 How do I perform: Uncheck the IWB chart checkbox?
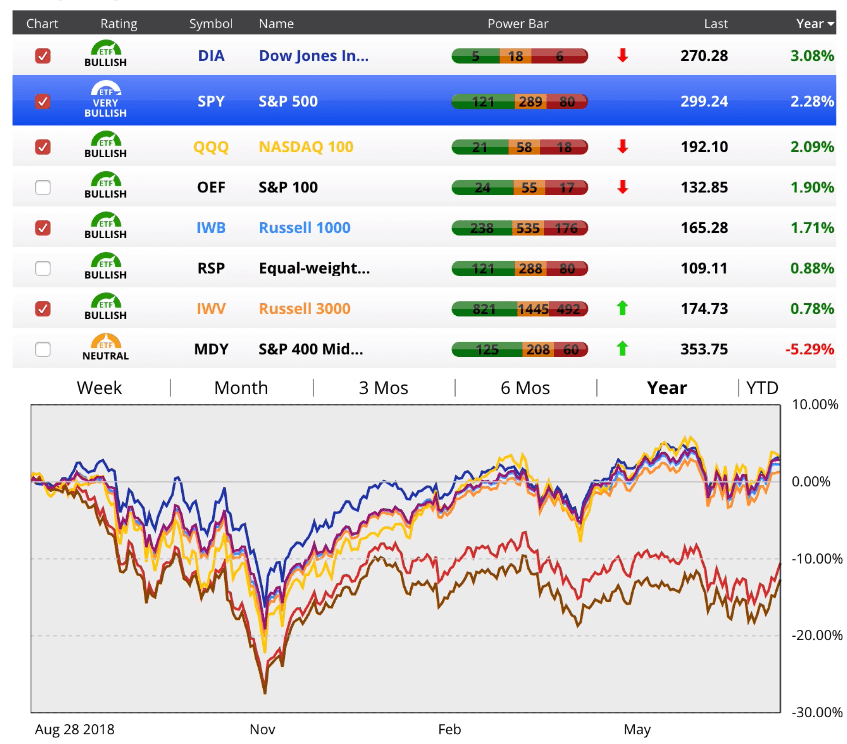pyautogui.click(x=43, y=228)
